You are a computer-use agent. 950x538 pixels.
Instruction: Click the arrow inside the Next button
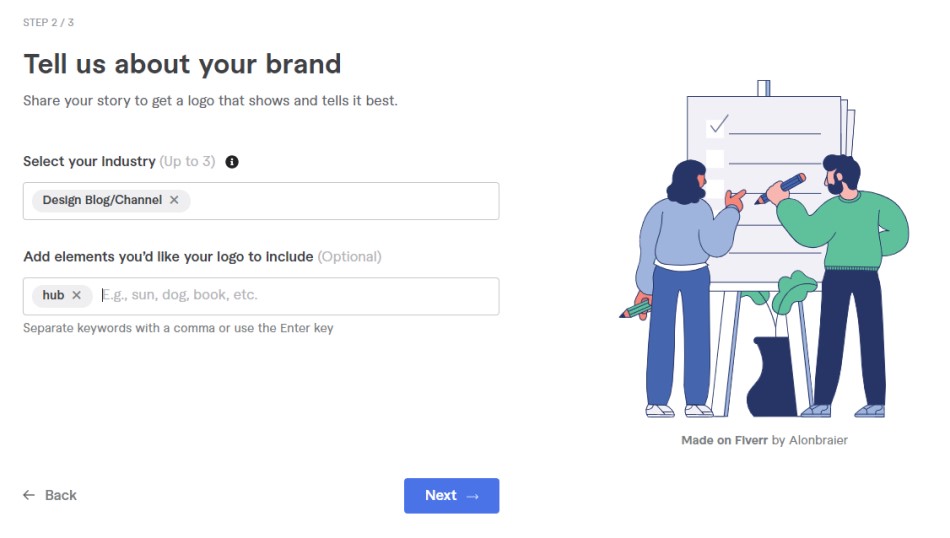coord(473,496)
